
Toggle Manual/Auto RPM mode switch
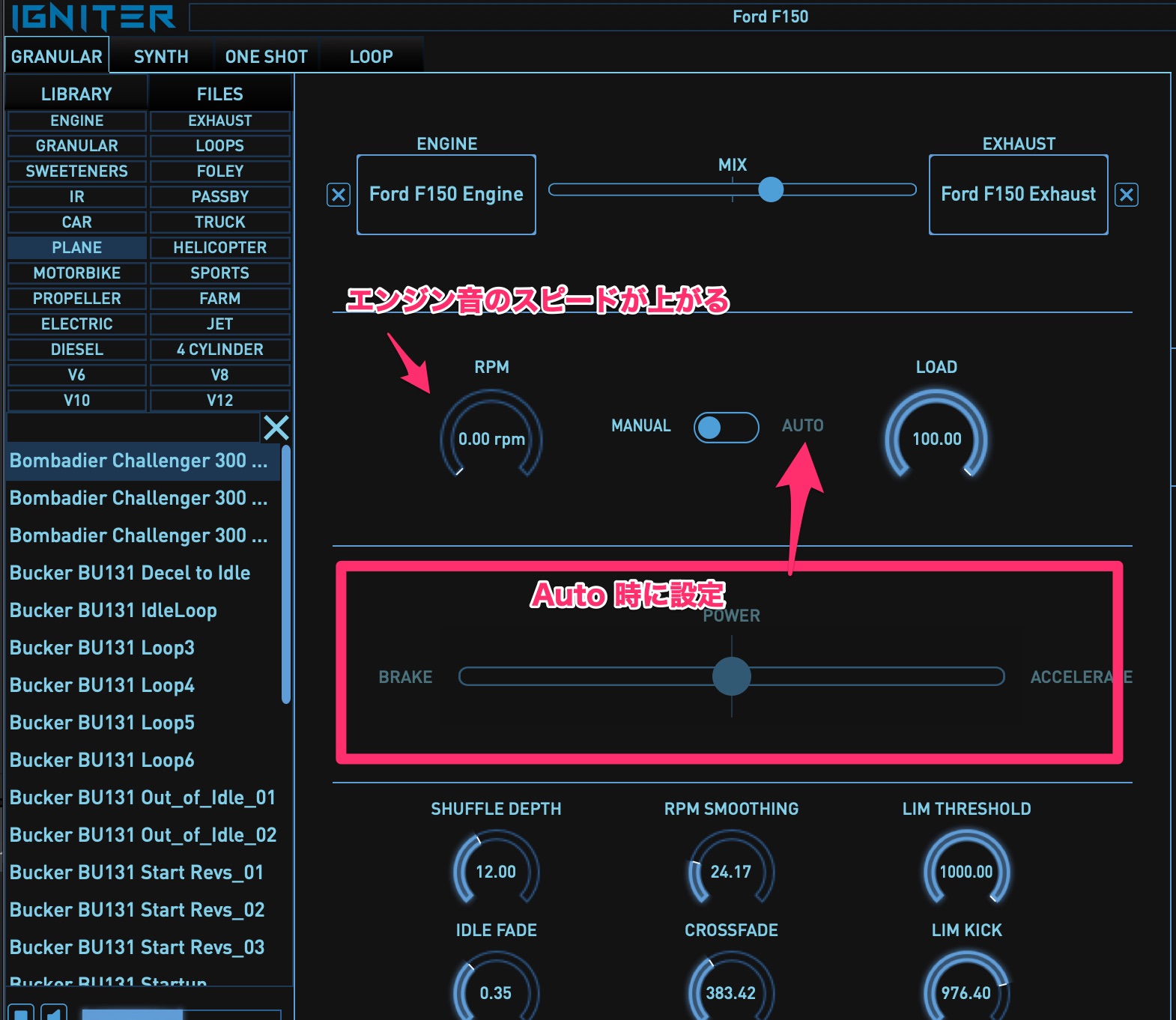pyautogui.click(x=726, y=427)
